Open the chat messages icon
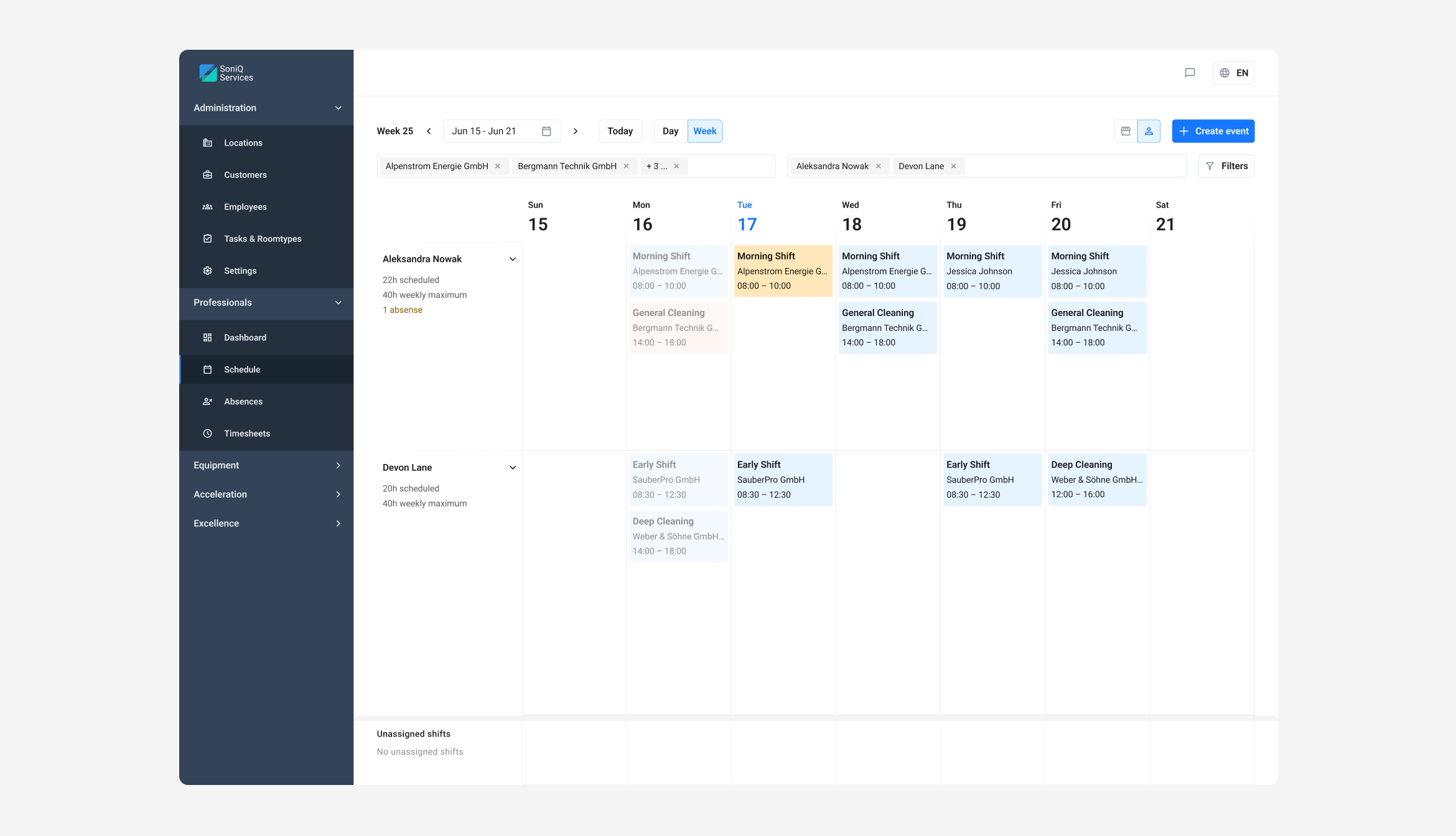Viewport: 1456px width, 836px height. pyautogui.click(x=1190, y=73)
